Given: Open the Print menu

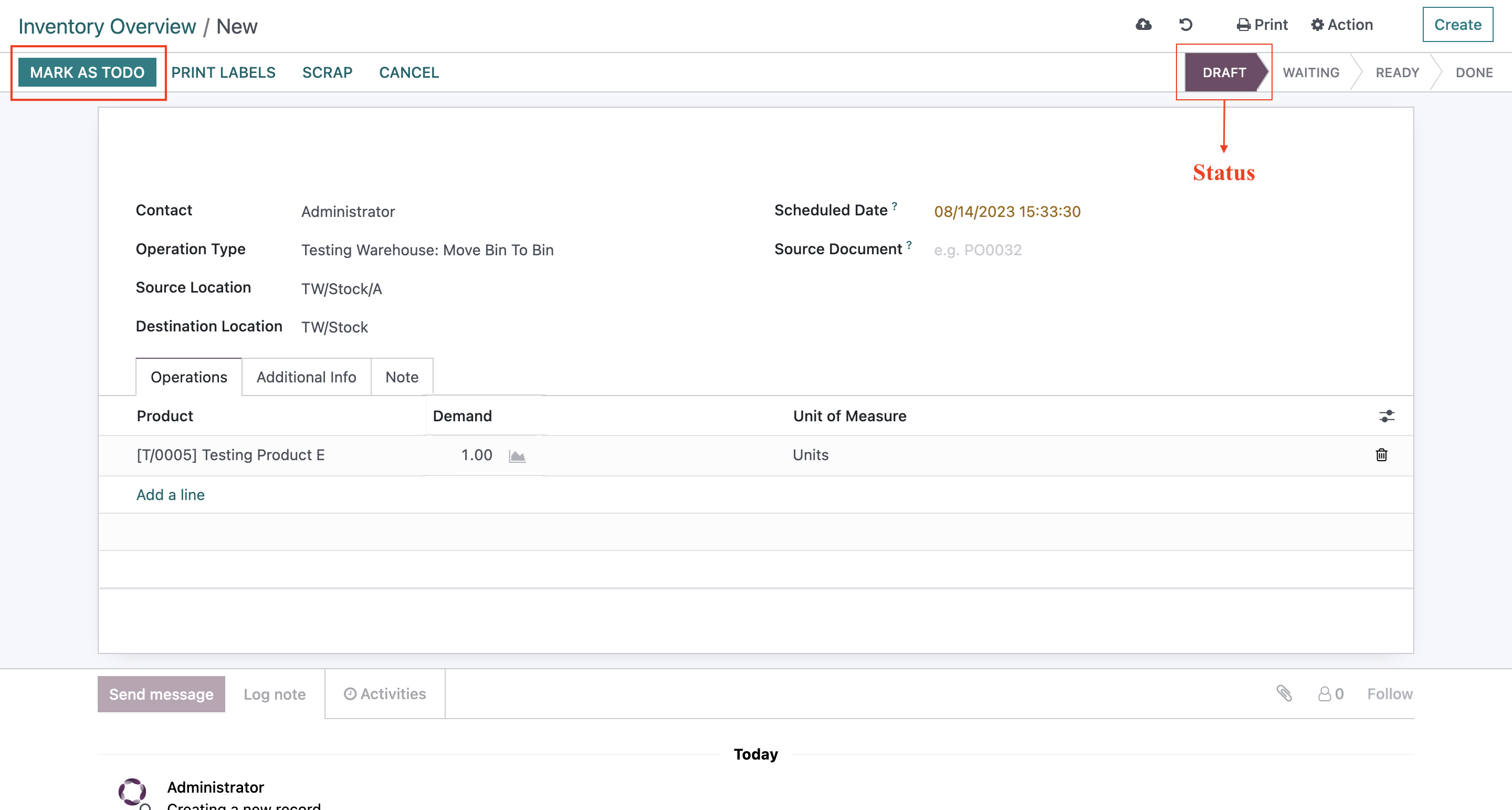Looking at the screenshot, I should click(x=1262, y=25).
